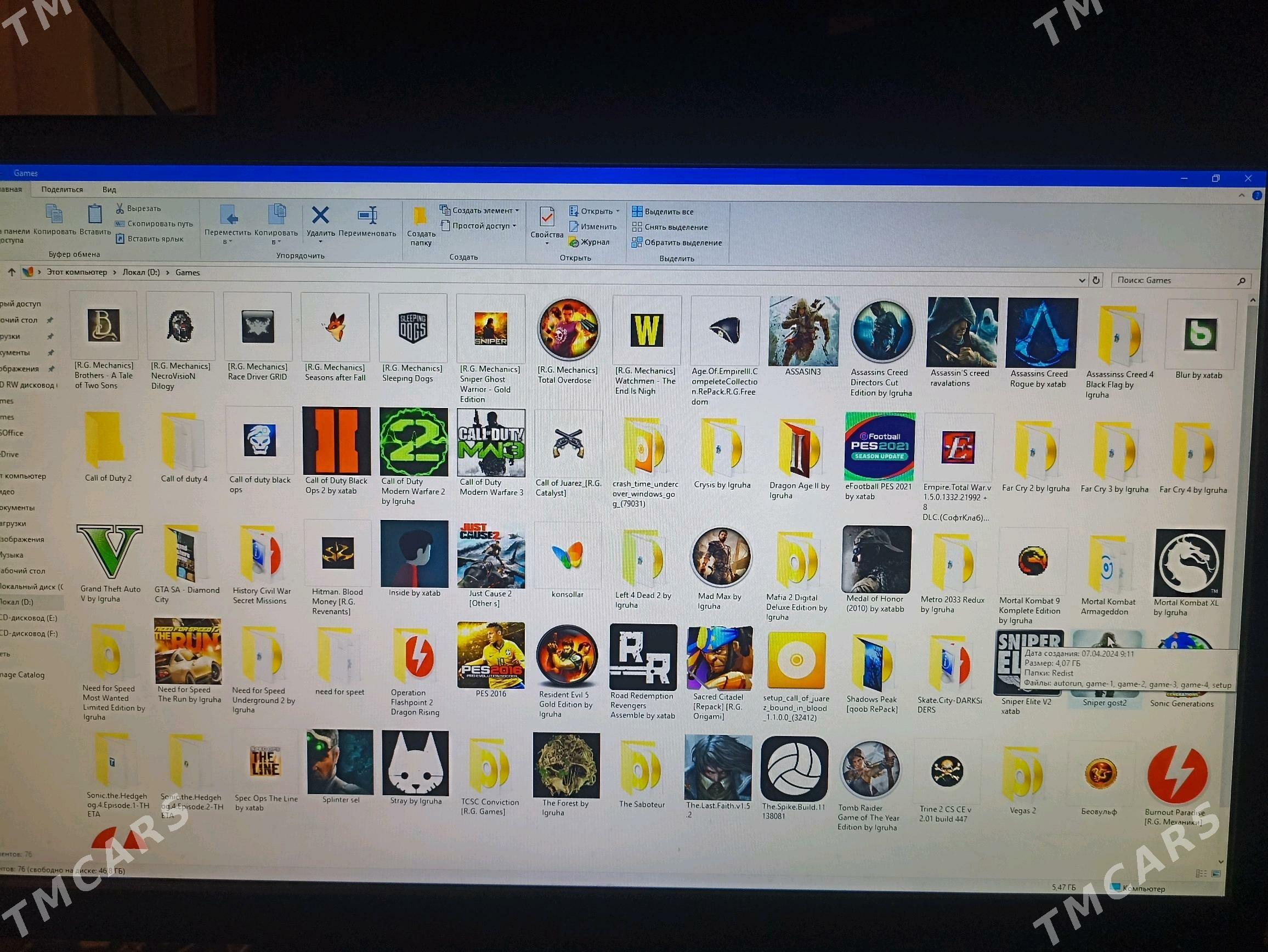Navigate up with the up-arrow button
Screen dimensions: 1268x952
(x=12, y=272)
